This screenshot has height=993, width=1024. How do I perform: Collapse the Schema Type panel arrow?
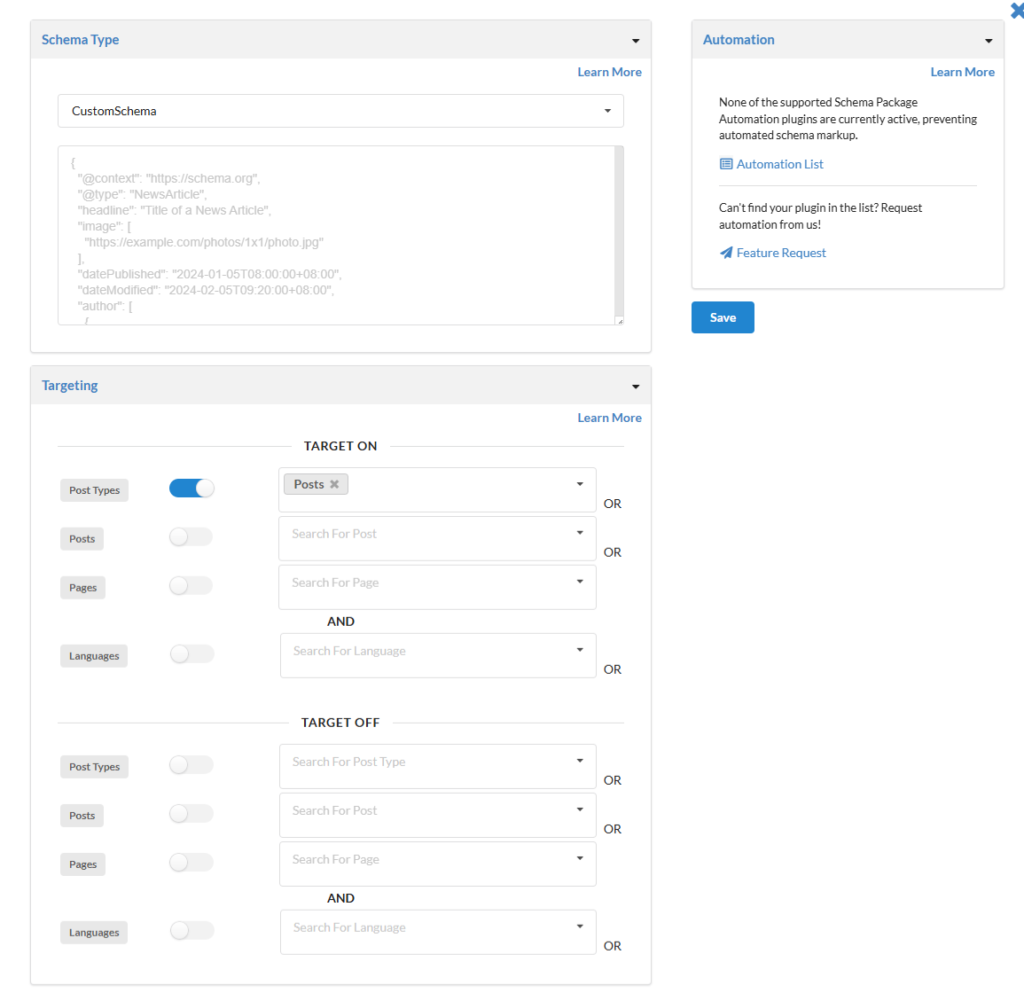tap(635, 41)
